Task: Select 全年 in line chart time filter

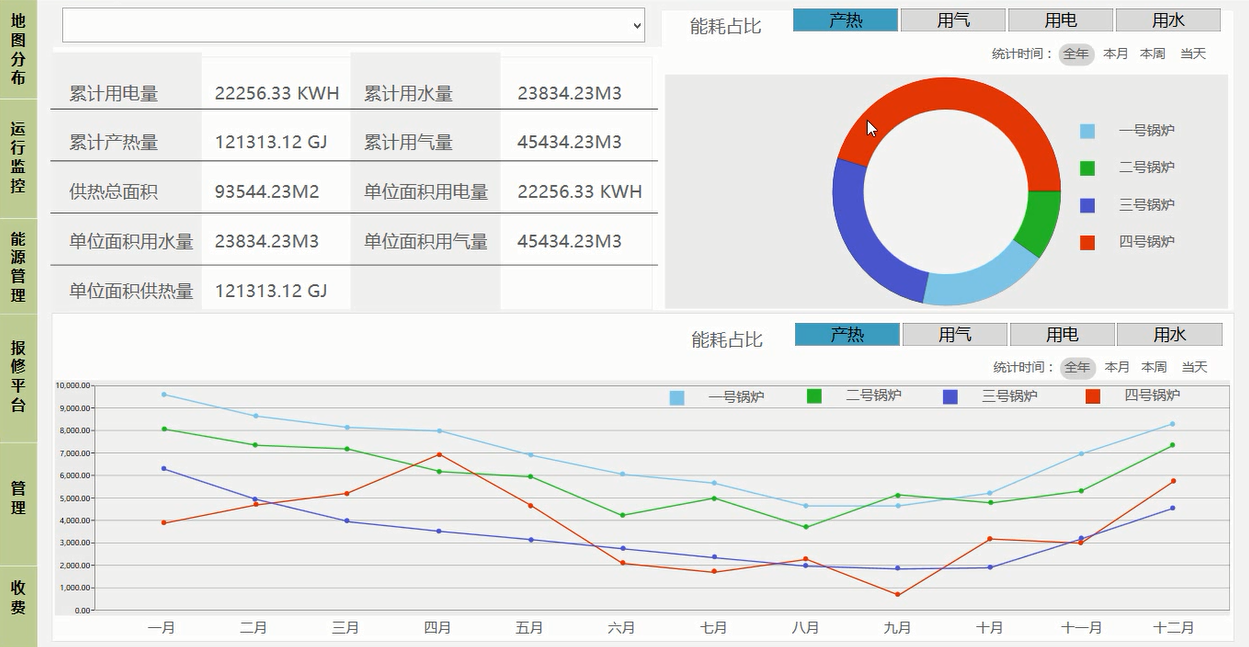Action: (1077, 367)
